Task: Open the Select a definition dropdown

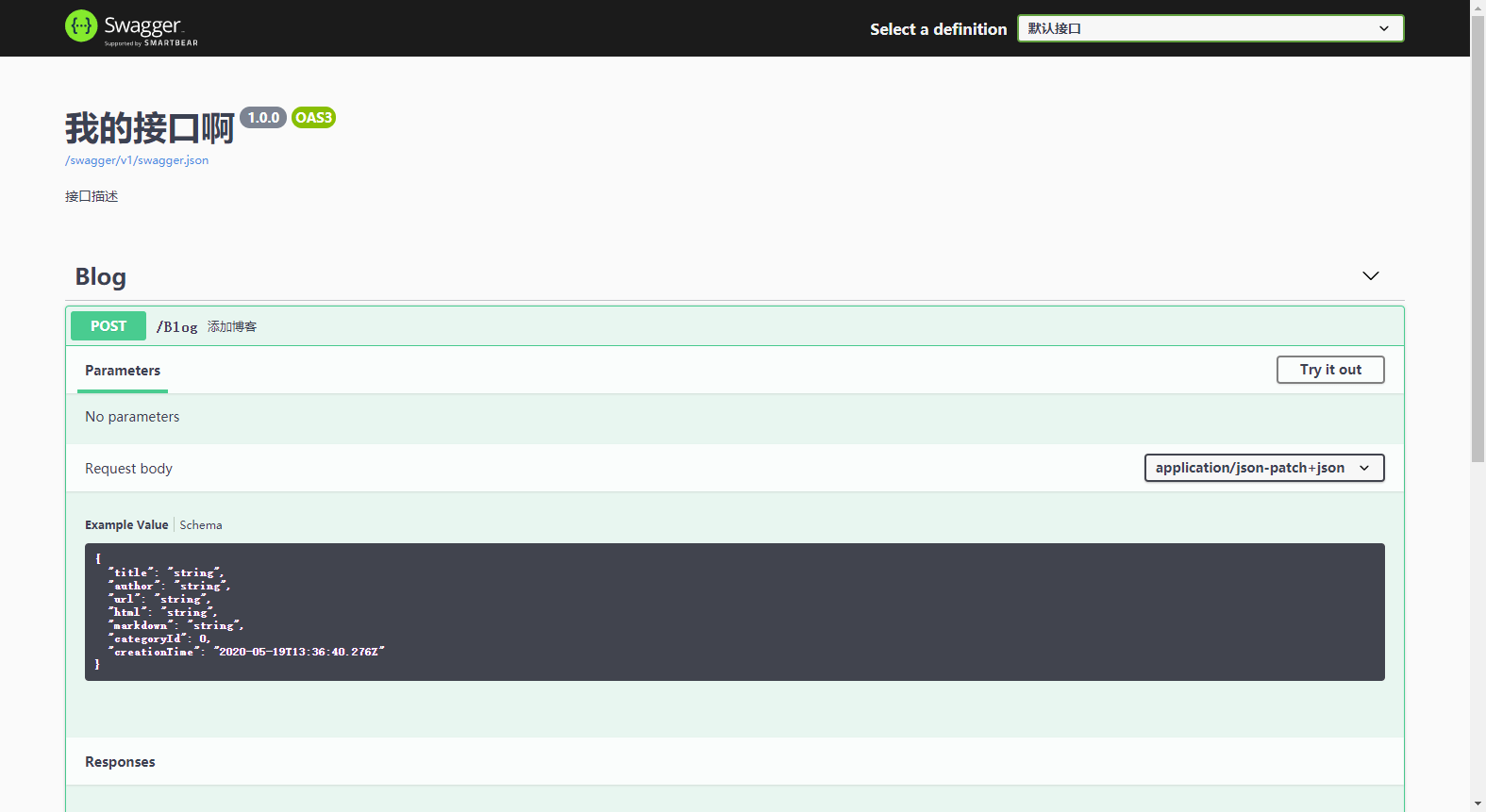Action: [x=1210, y=28]
